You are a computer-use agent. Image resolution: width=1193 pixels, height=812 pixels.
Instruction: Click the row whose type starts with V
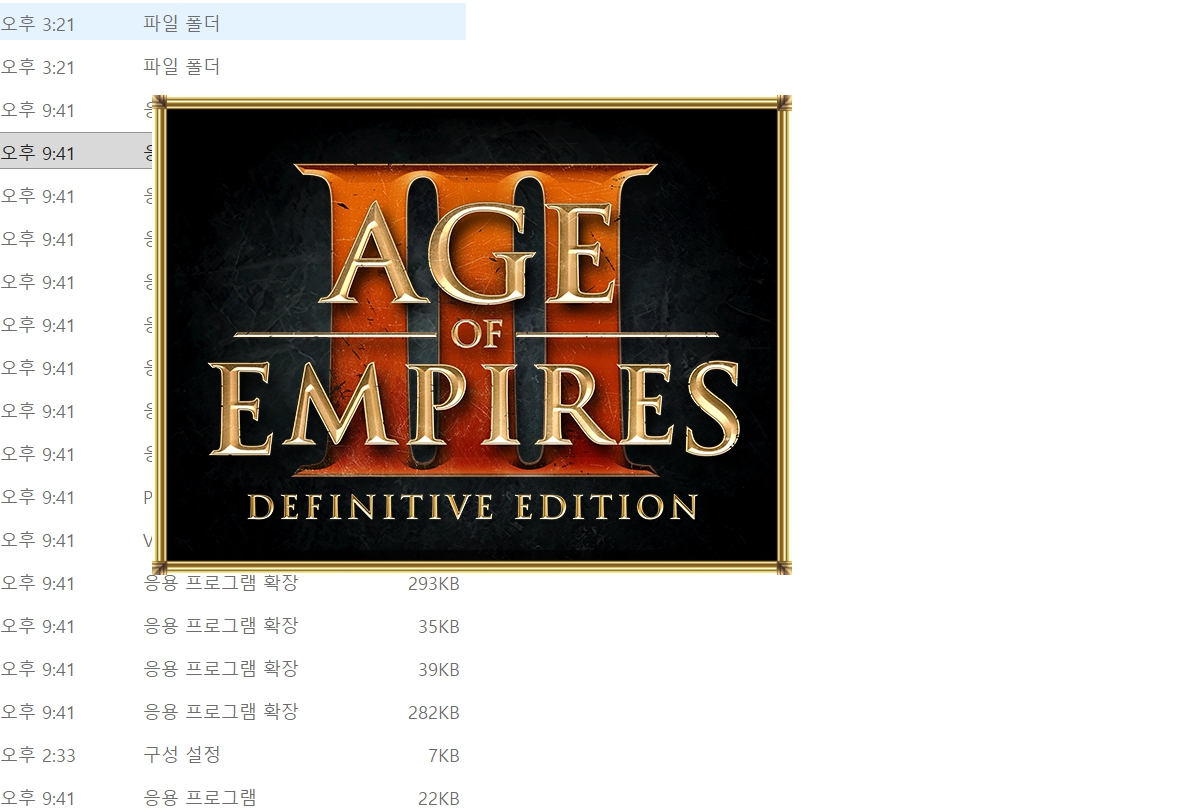pos(76,540)
